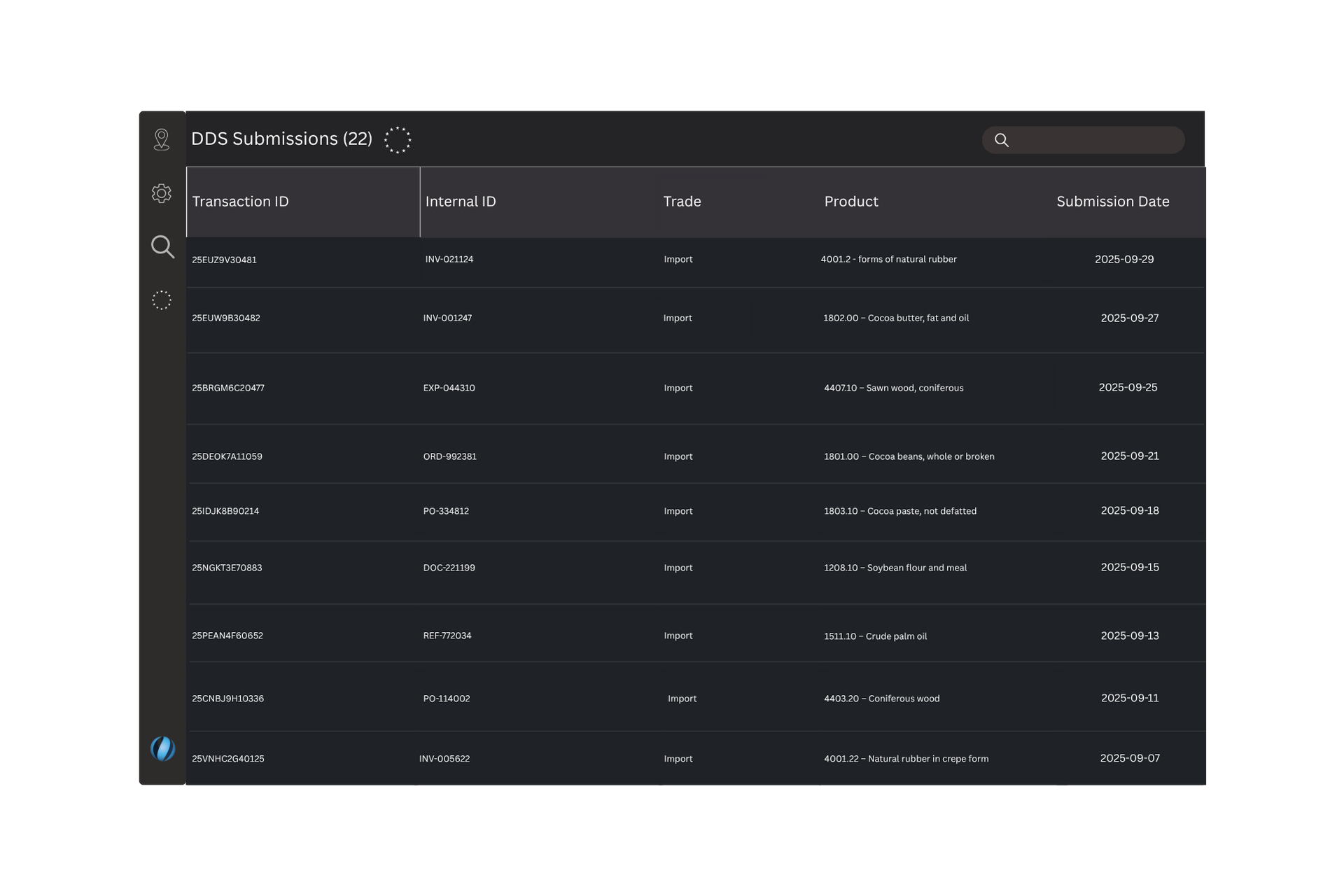
Task: Select transaction 25DEOK7A11059
Action: click(x=227, y=456)
